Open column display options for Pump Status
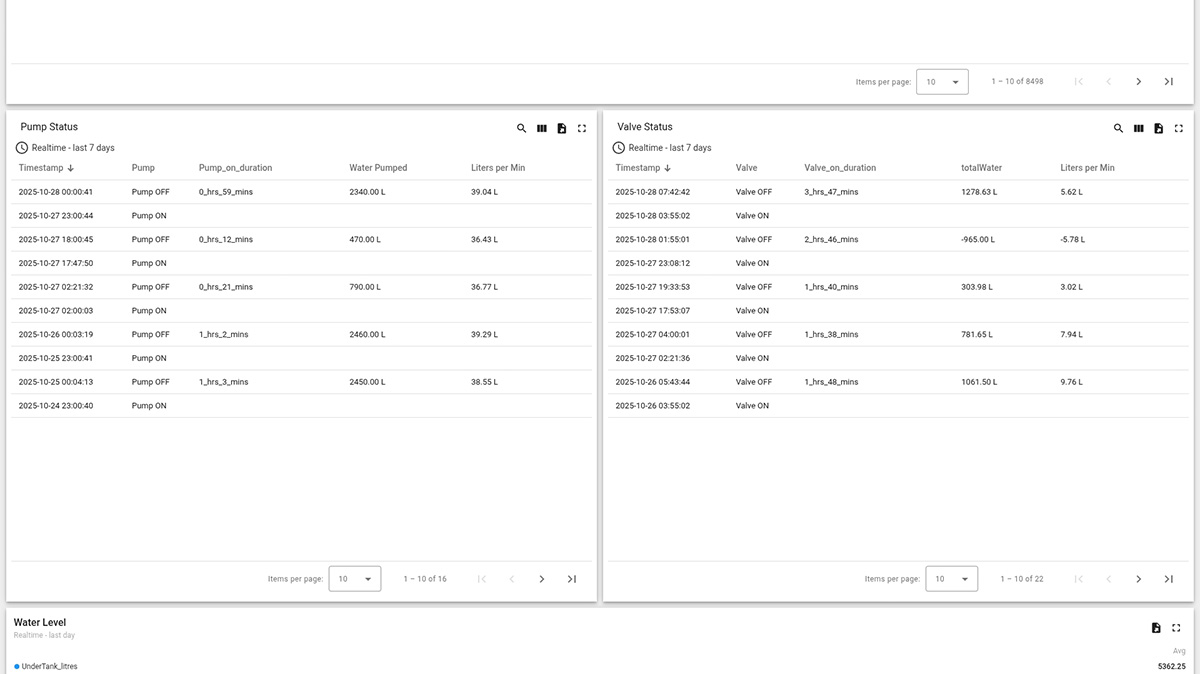Screen dimensions: 1200x674 pyautogui.click(x=542, y=128)
